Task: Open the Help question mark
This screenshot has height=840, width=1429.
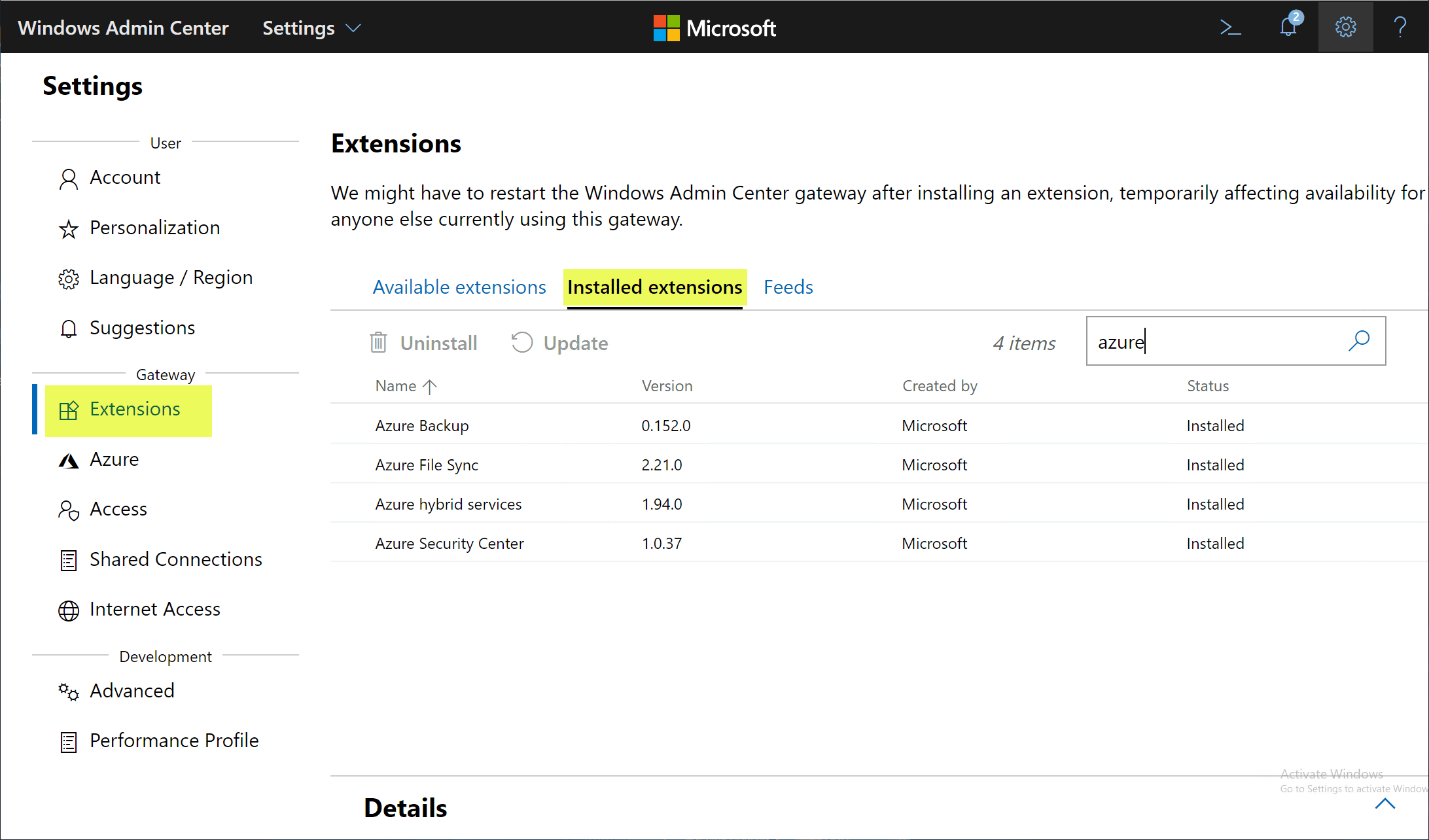Action: tap(1402, 27)
